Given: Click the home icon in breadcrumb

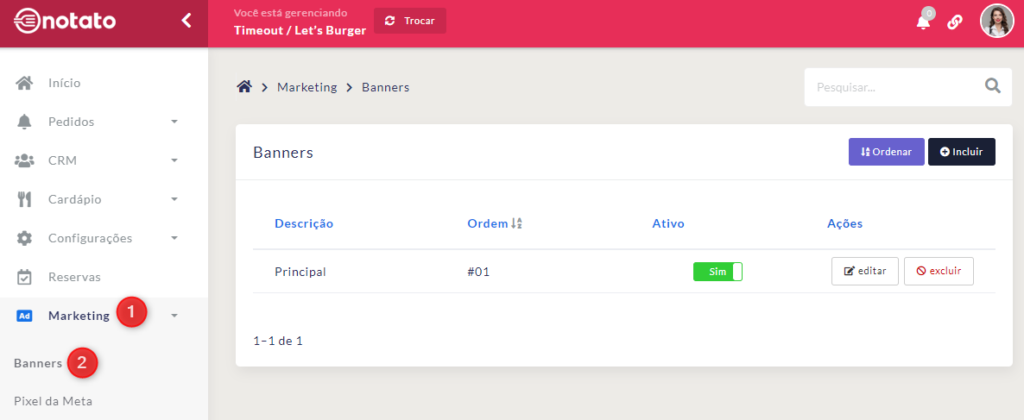Looking at the screenshot, I should (243, 87).
